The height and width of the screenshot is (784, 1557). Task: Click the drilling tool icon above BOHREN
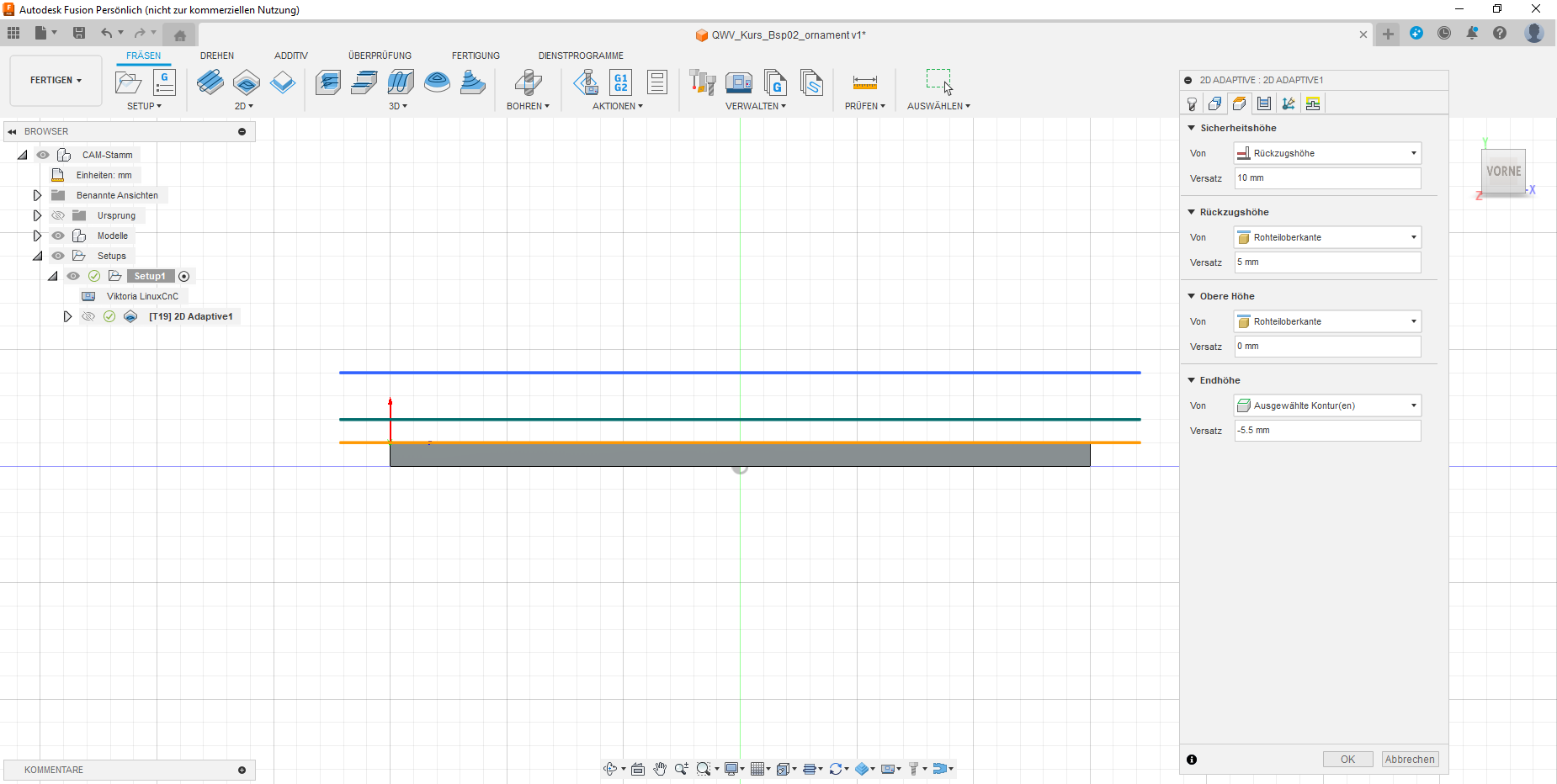[x=528, y=82]
